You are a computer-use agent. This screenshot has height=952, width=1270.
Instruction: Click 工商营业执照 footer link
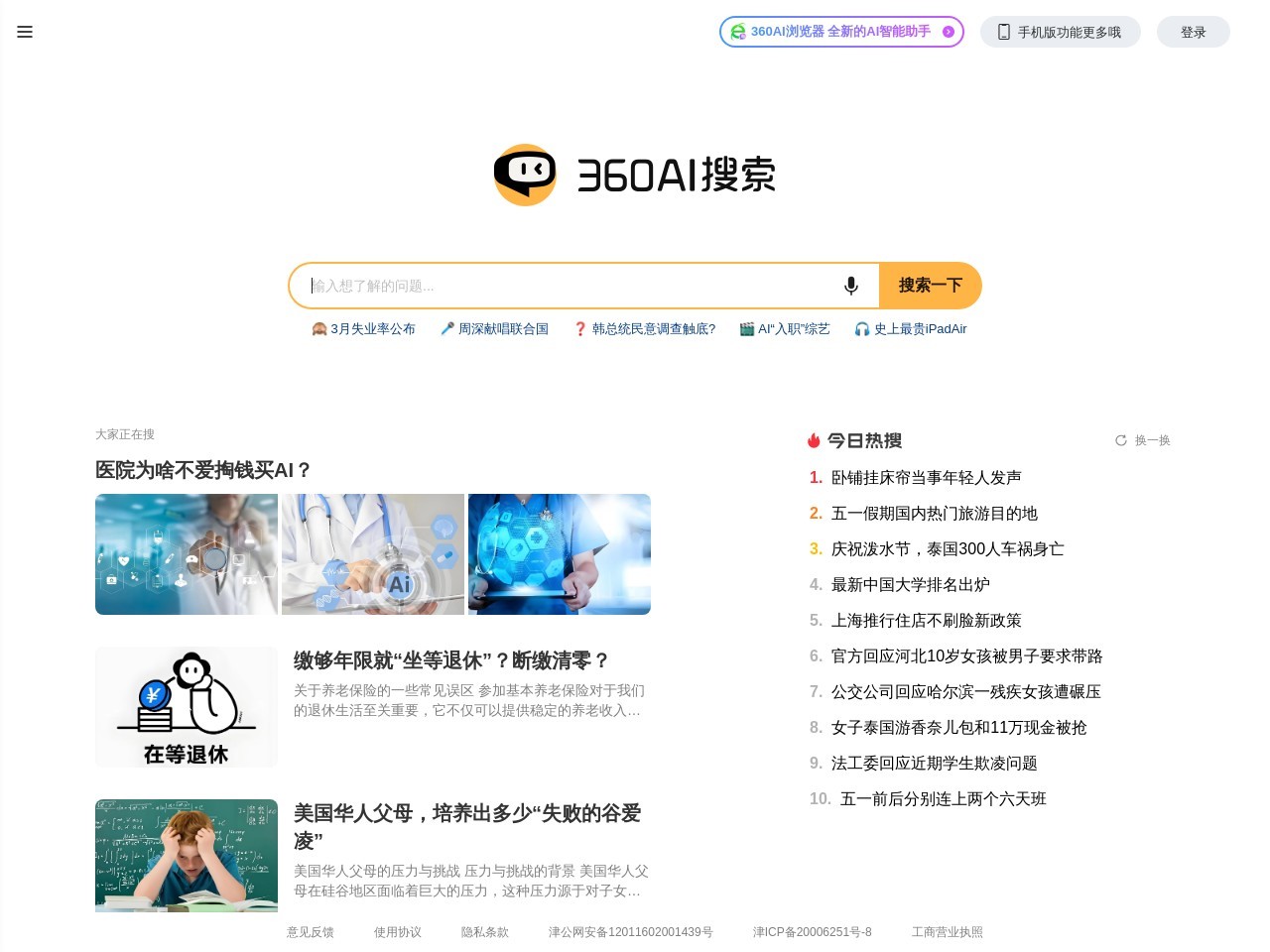[948, 932]
